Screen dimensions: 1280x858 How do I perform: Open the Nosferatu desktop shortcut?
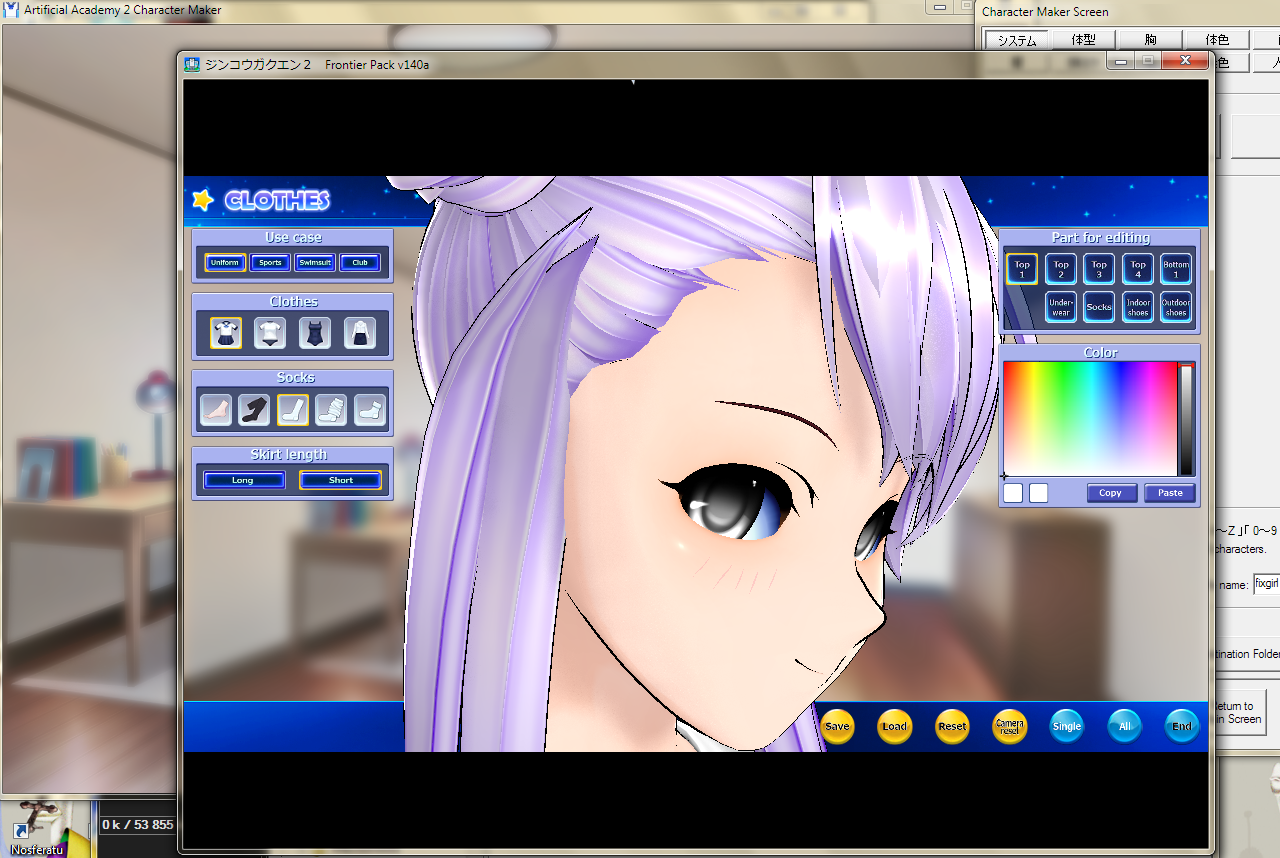click(36, 828)
